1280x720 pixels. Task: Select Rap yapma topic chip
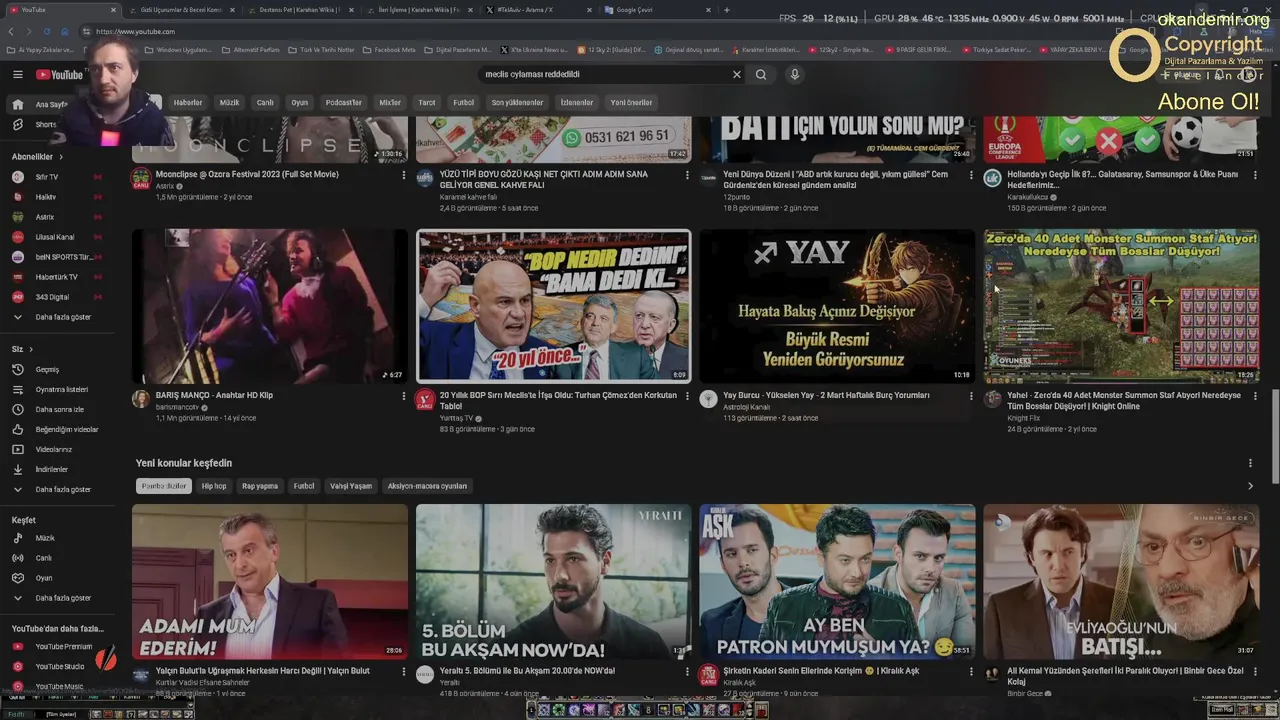[x=260, y=486]
